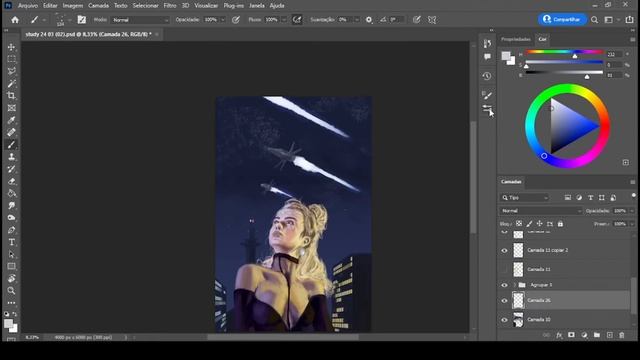Toggle lock position icon
This screenshot has height=360, width=640.
[x=540, y=224]
